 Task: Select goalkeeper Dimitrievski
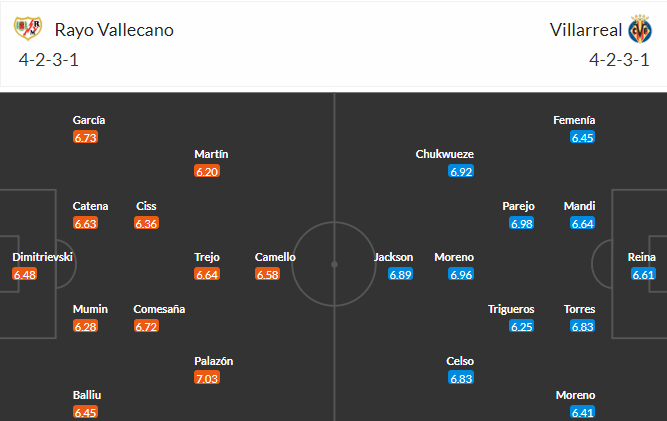[x=43, y=257]
